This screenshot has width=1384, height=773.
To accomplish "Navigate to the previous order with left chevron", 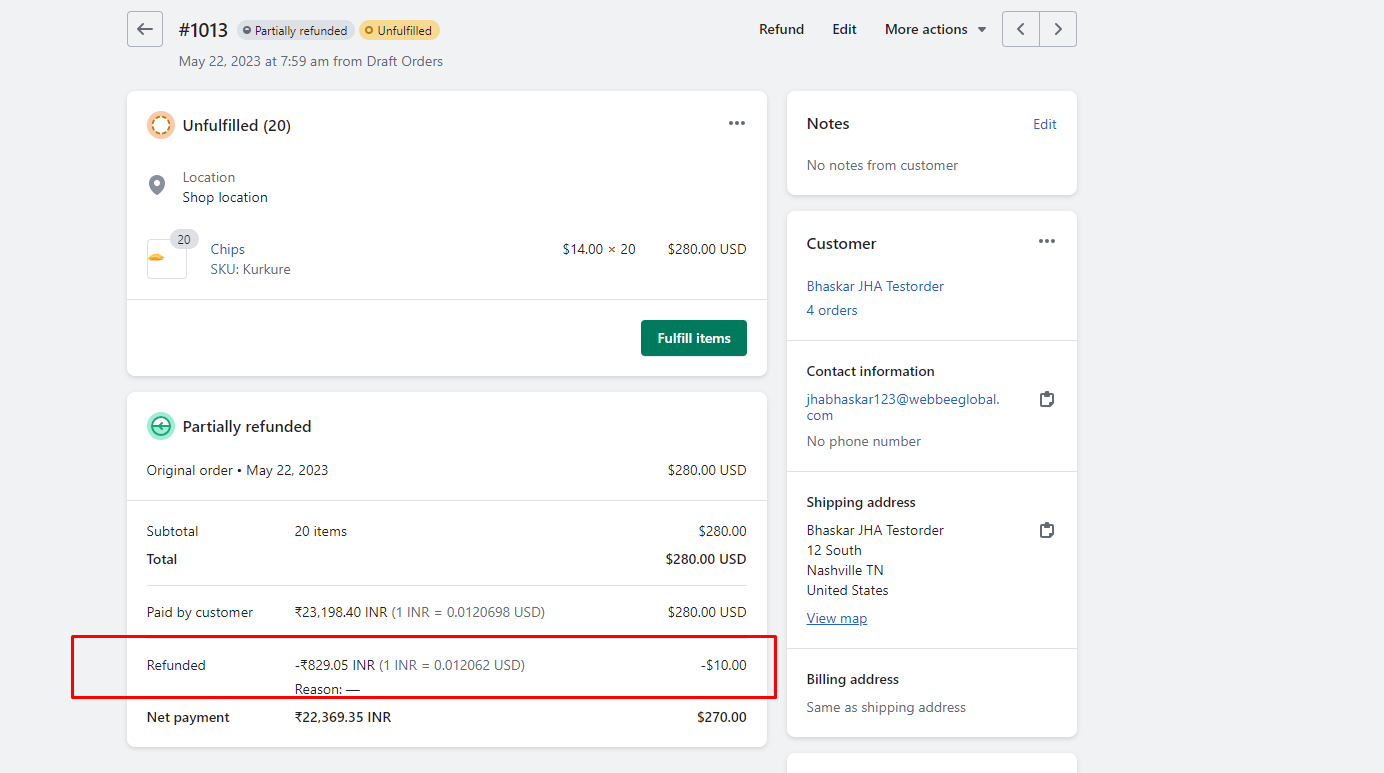I will pyautogui.click(x=1020, y=29).
